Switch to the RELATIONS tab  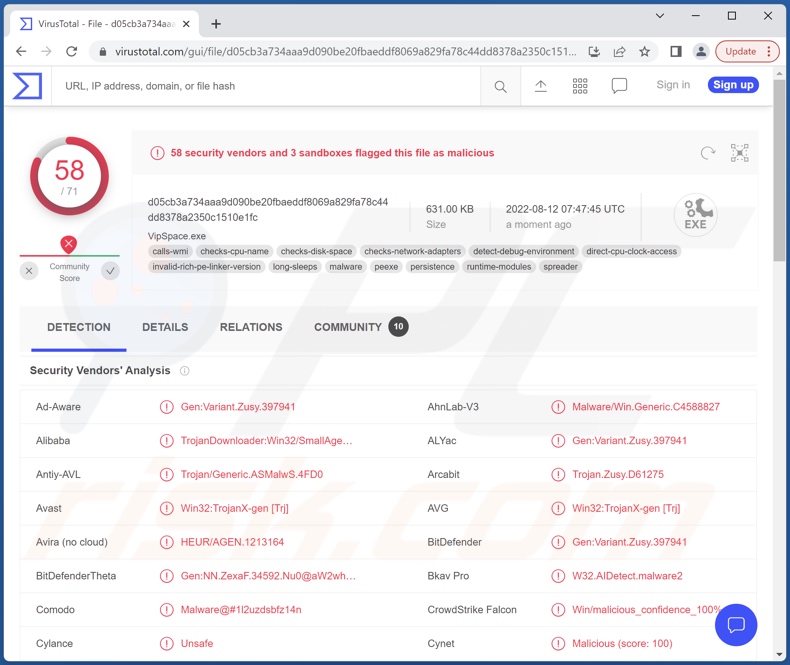[x=251, y=327]
